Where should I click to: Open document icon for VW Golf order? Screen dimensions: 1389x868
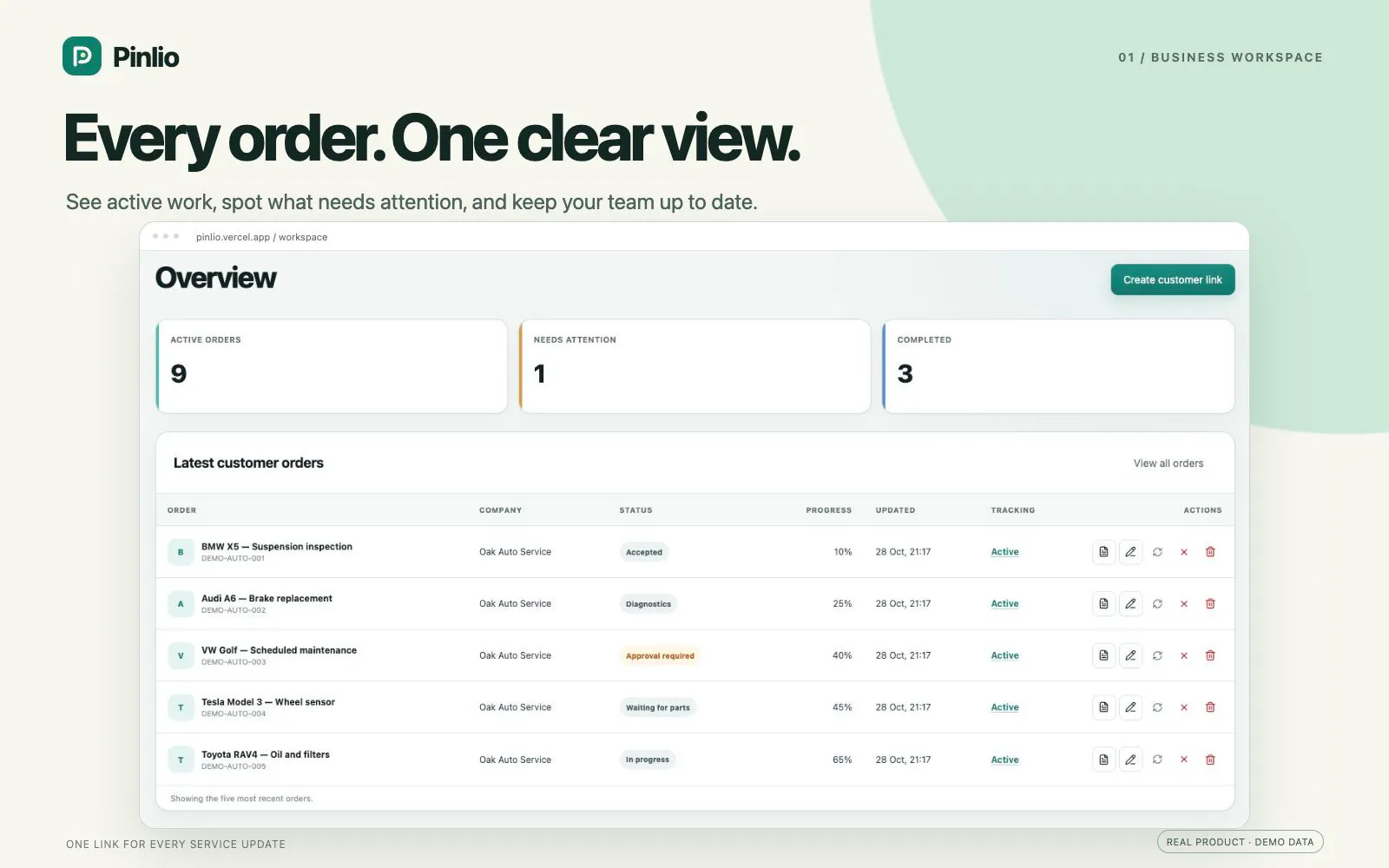[x=1103, y=656]
